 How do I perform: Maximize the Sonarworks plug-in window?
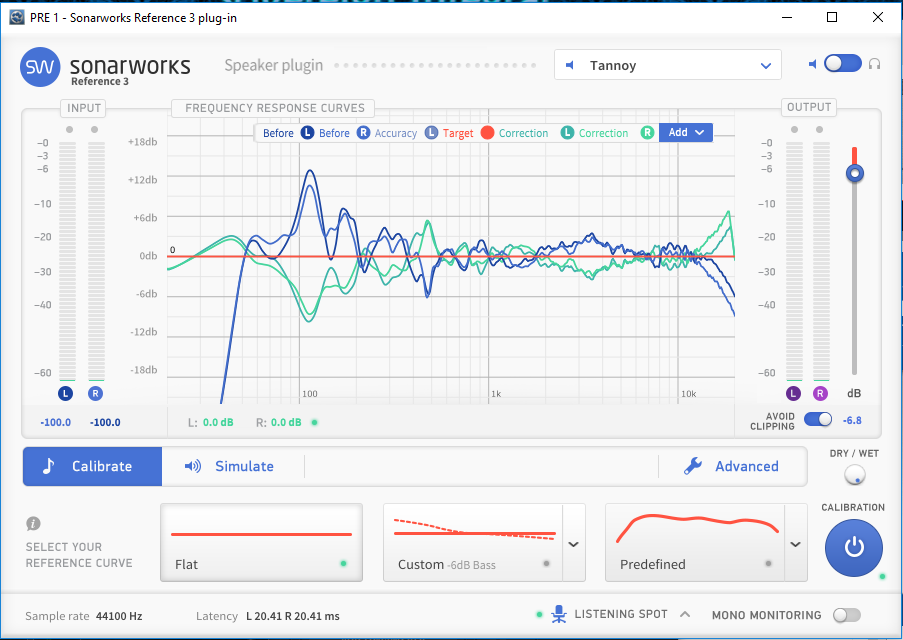832,17
